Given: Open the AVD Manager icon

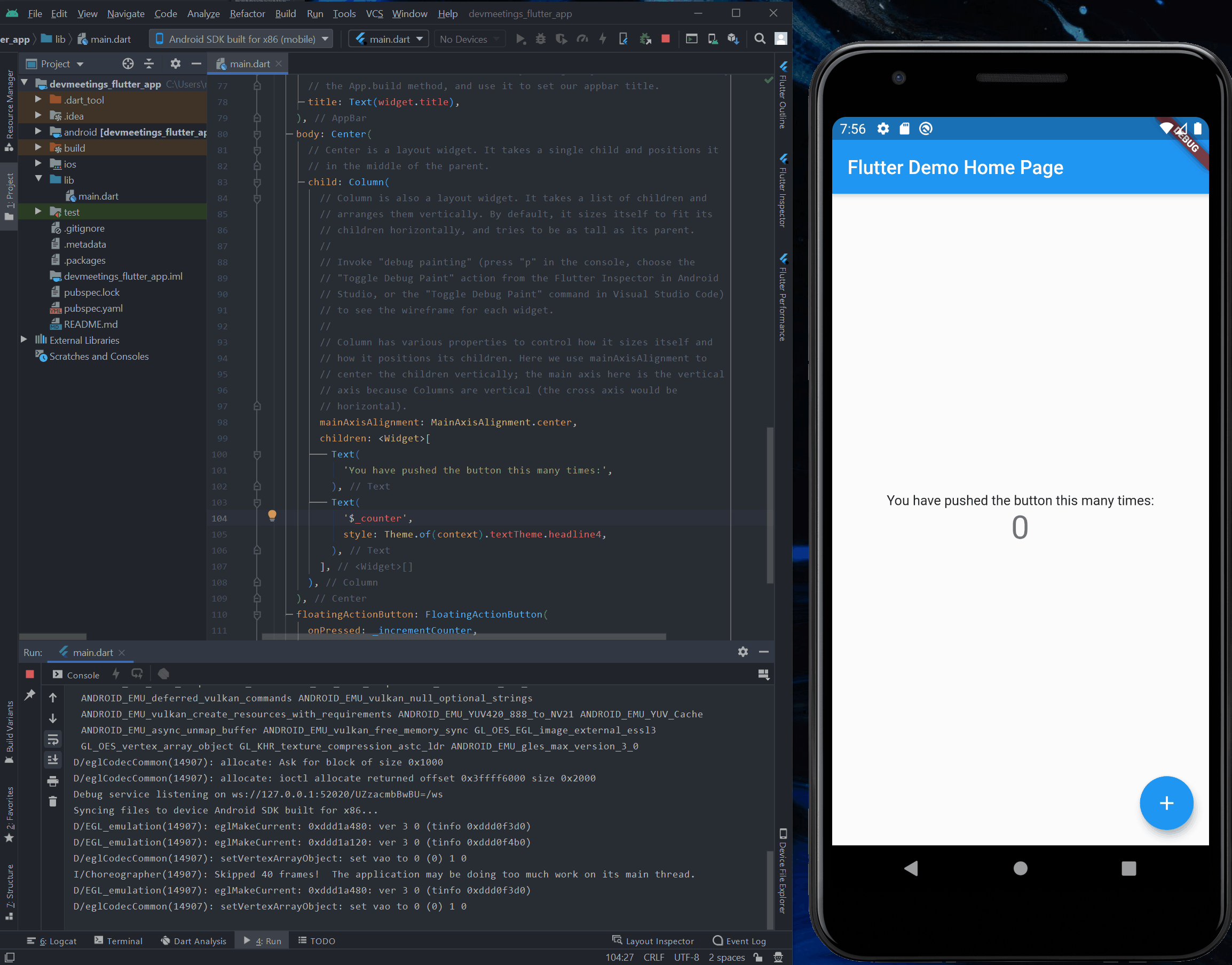Looking at the screenshot, I should pyautogui.click(x=713, y=39).
